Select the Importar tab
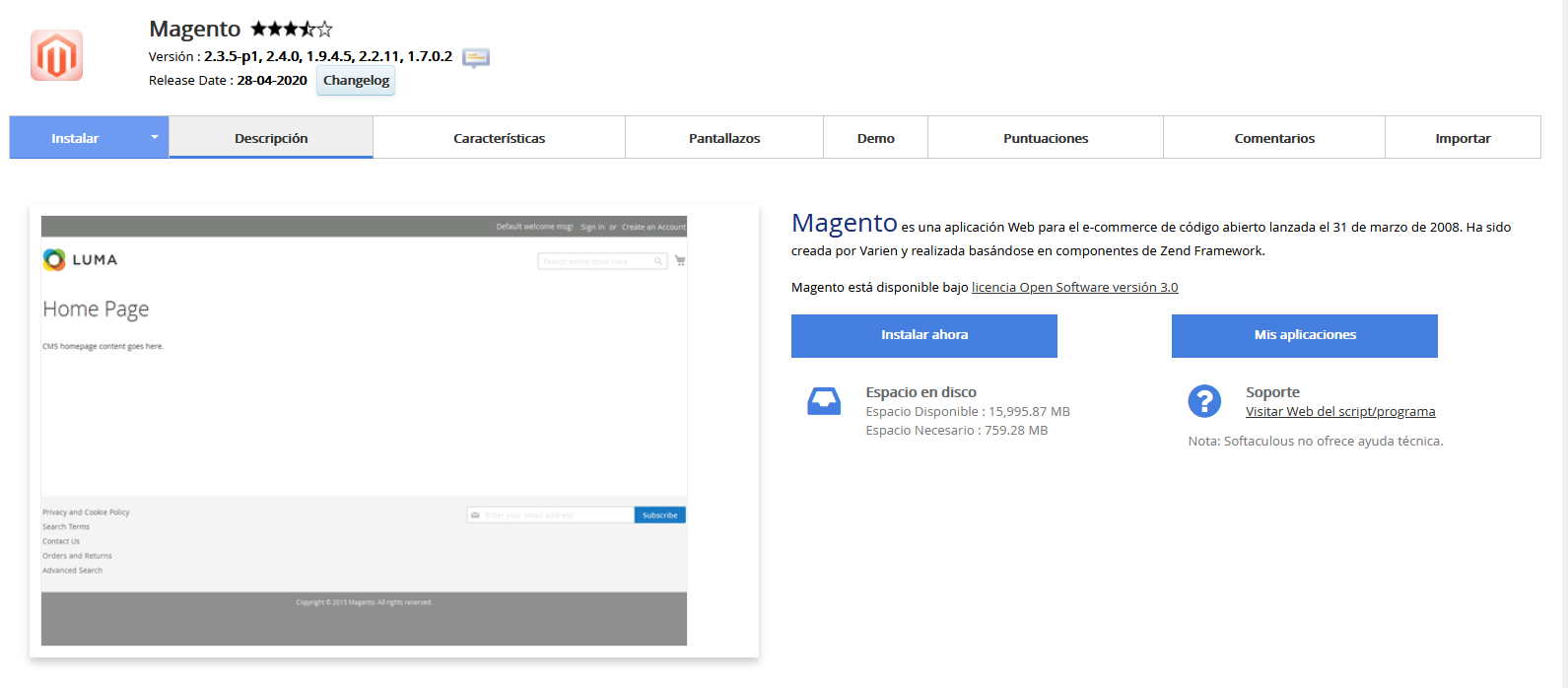The height and width of the screenshot is (688, 1568). (x=1463, y=138)
